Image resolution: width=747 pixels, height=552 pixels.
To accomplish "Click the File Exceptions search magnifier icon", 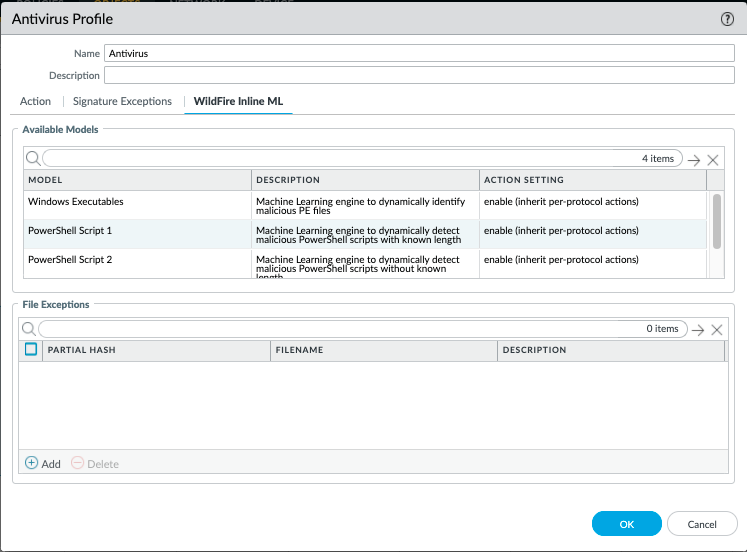I will pos(29,329).
